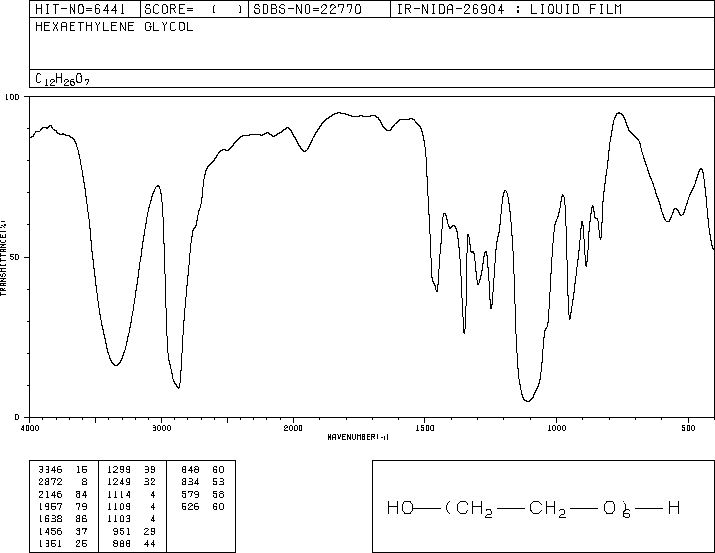715x553 pixels.
Task: Click the 3346 cm-1 O-H peak minimum
Action: (x=116, y=365)
